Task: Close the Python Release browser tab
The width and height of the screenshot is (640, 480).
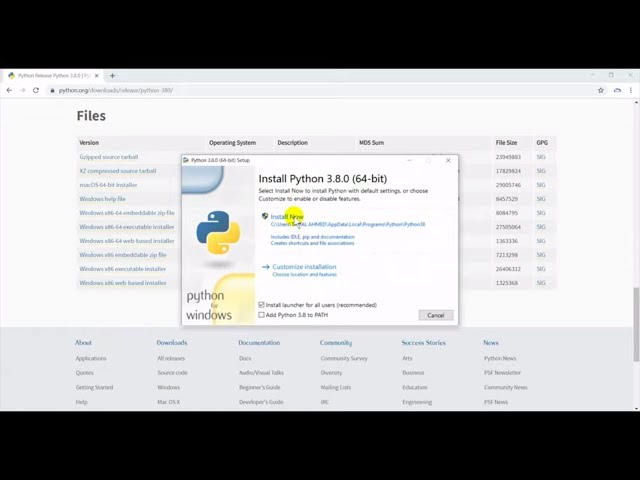Action: [97, 76]
